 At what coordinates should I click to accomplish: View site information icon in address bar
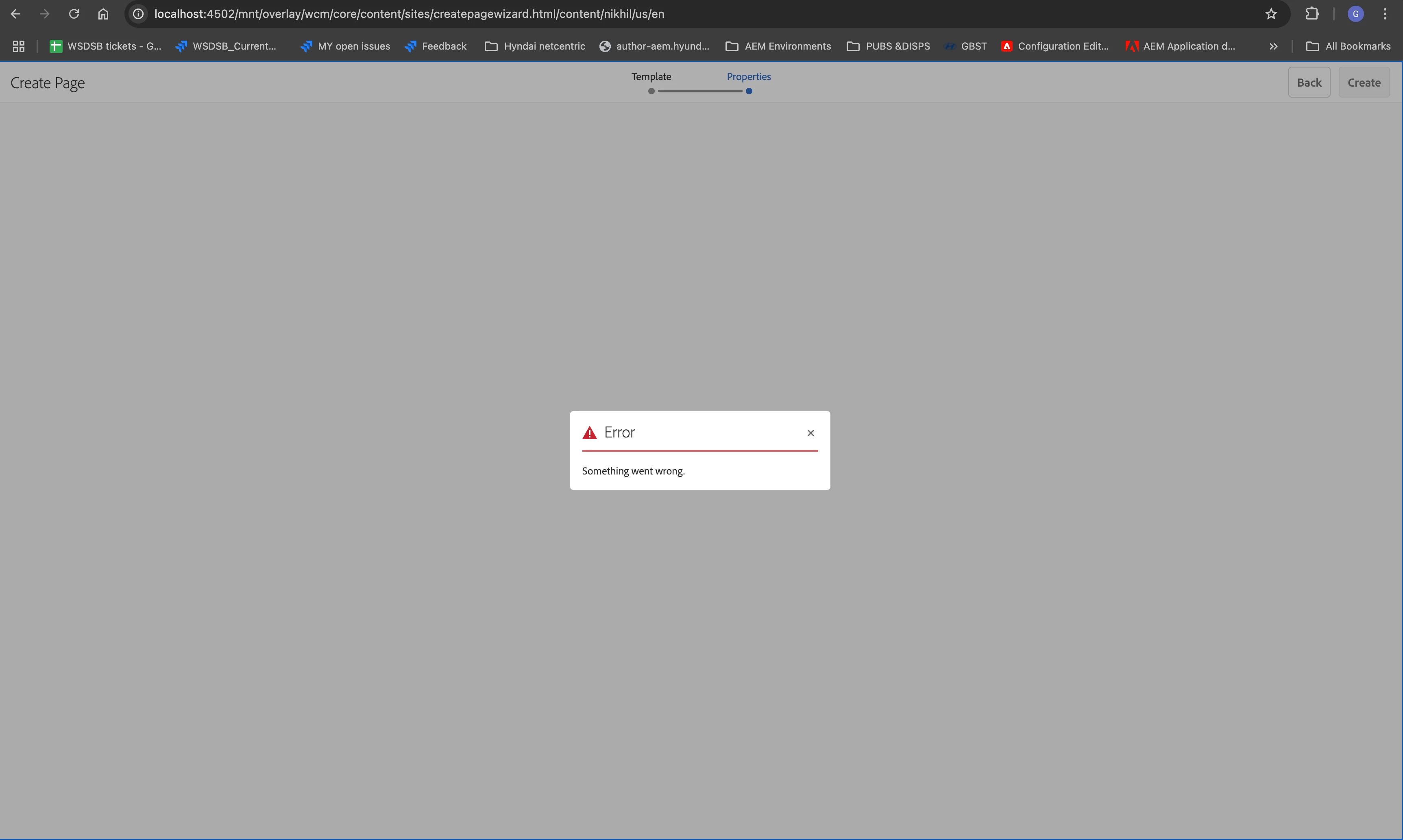pyautogui.click(x=138, y=13)
